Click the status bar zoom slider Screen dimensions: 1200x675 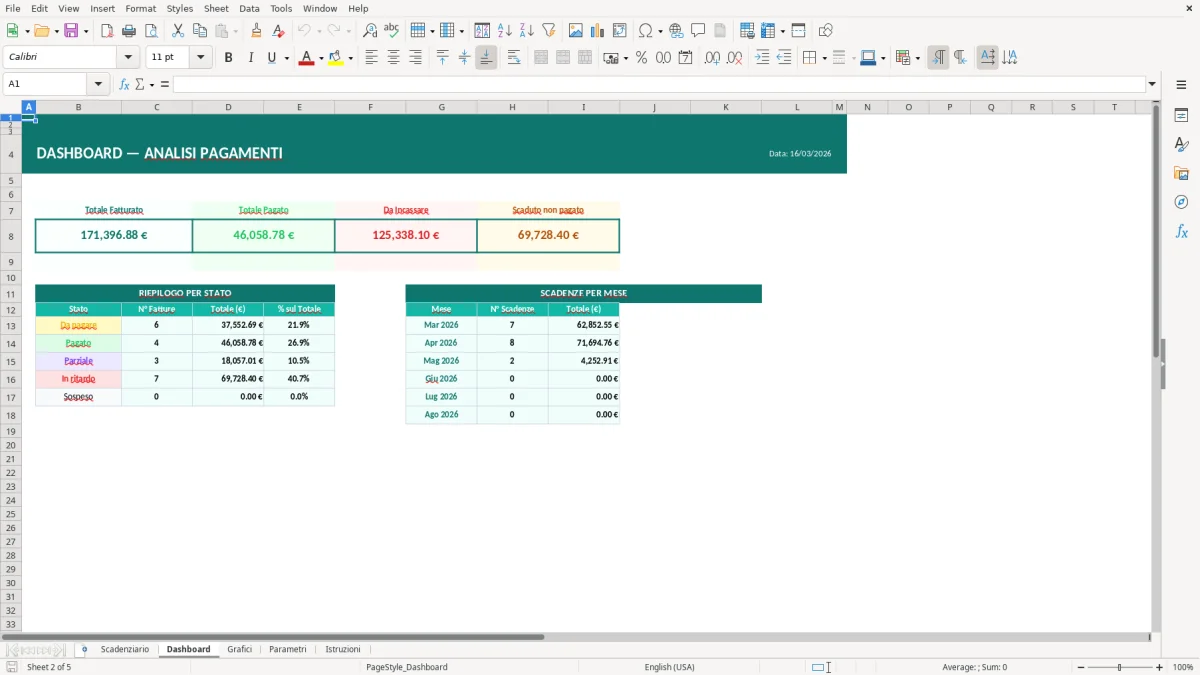[1120, 667]
